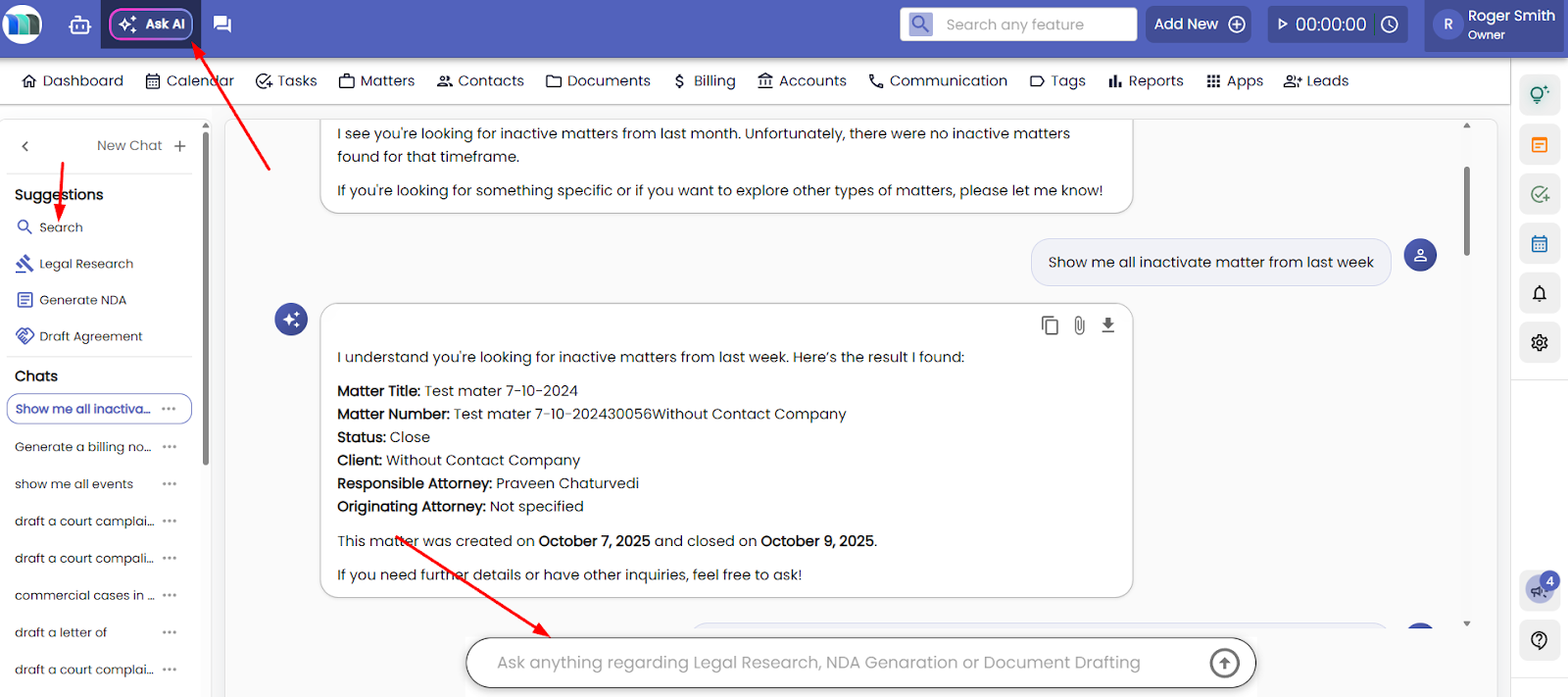Screen dimensions: 1568x697
Task: Open the notifications bell in right sidebar
Action: [1539, 293]
